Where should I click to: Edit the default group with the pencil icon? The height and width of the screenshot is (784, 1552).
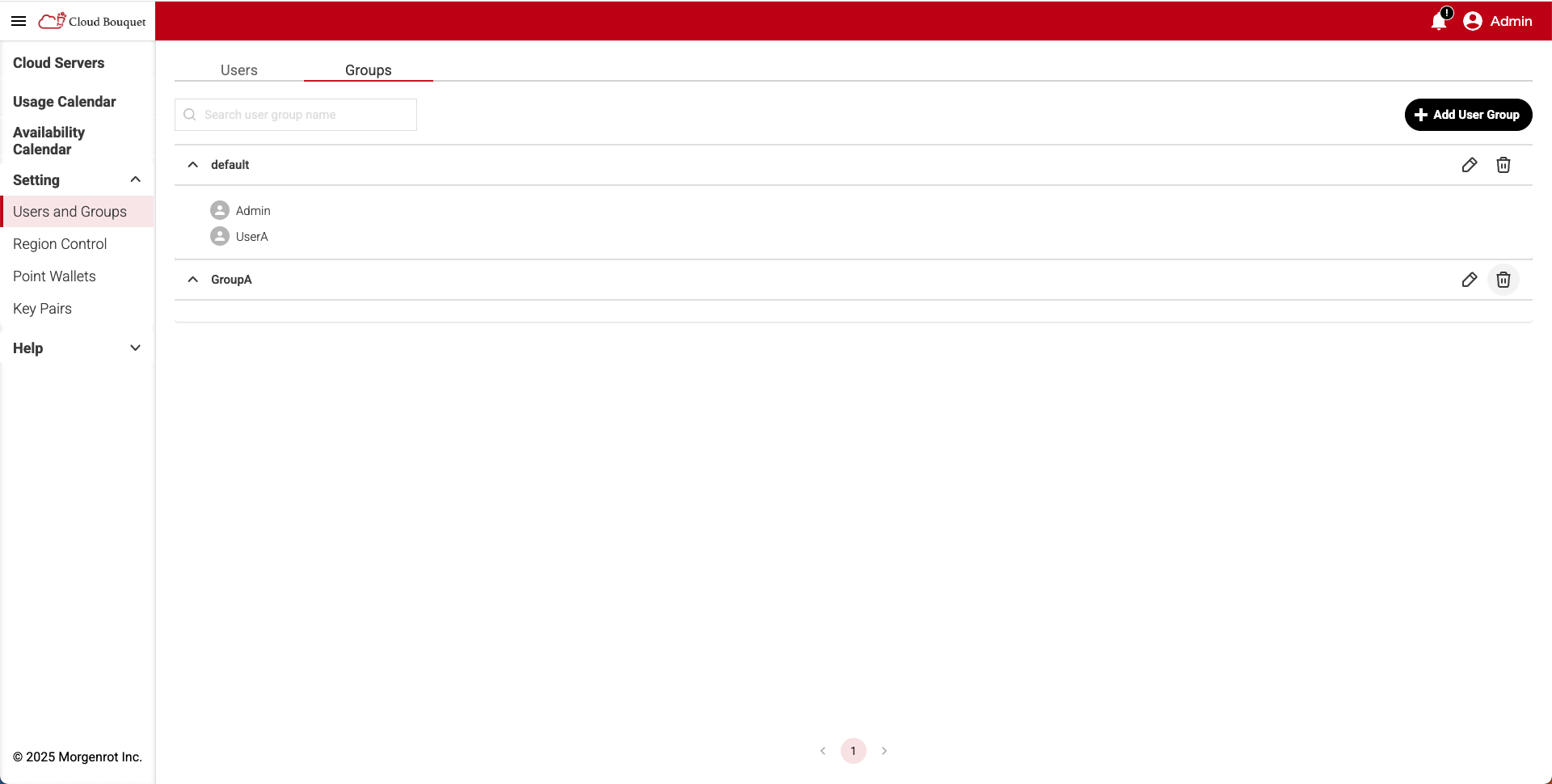1470,164
